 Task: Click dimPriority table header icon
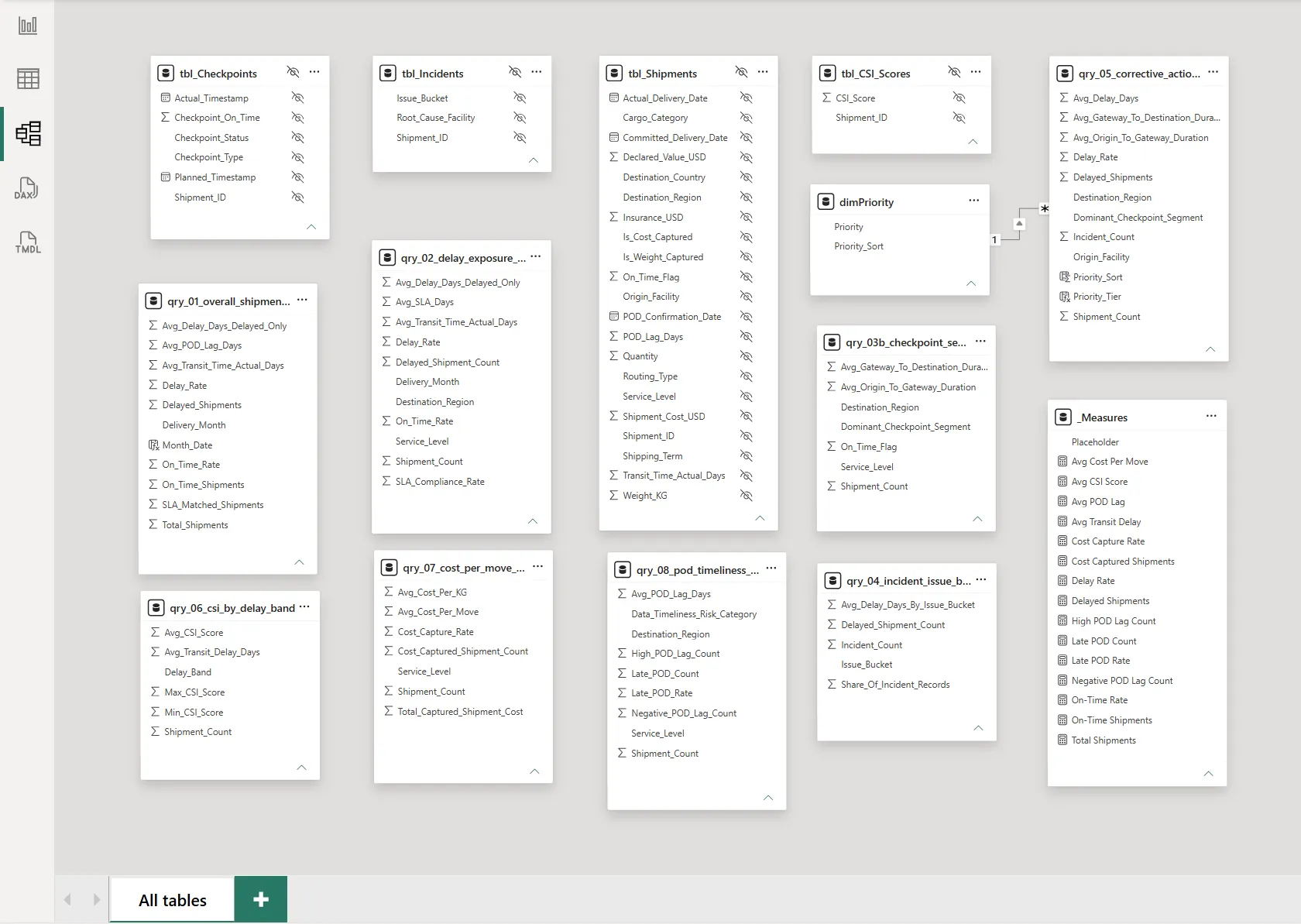point(826,202)
